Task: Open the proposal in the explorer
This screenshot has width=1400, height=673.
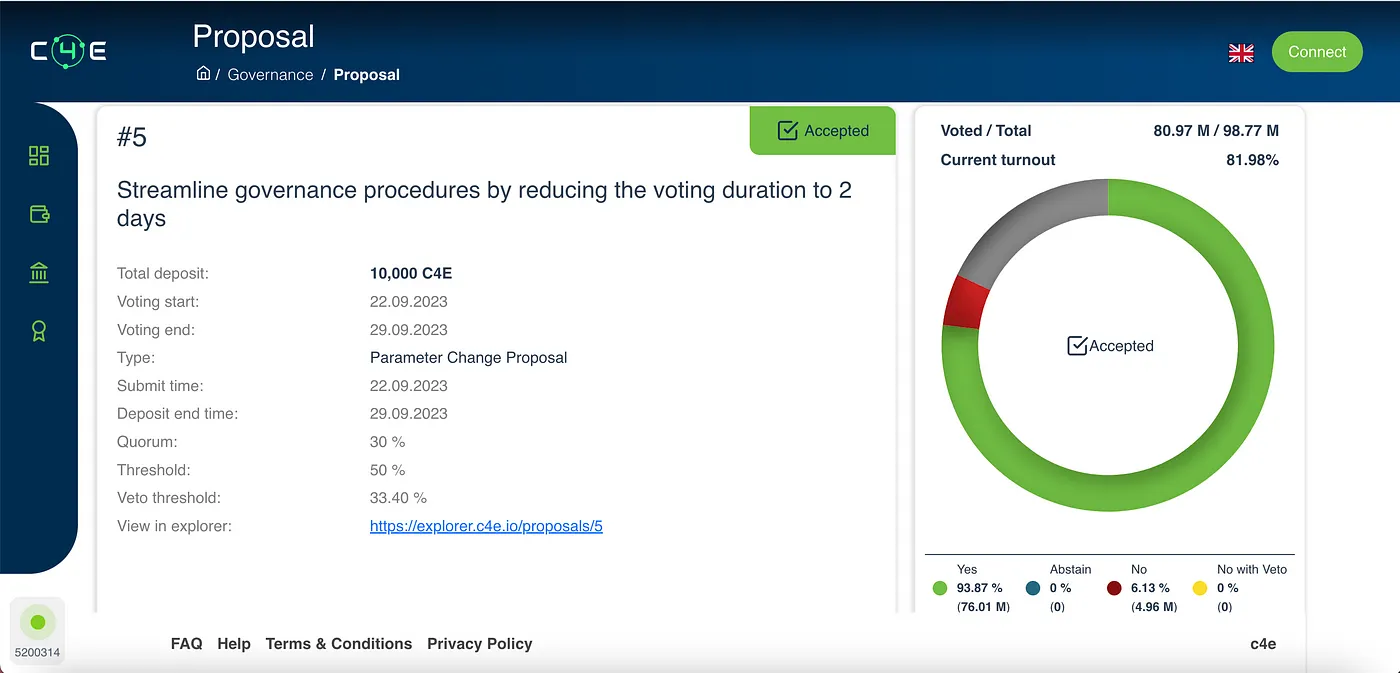Action: pos(486,526)
